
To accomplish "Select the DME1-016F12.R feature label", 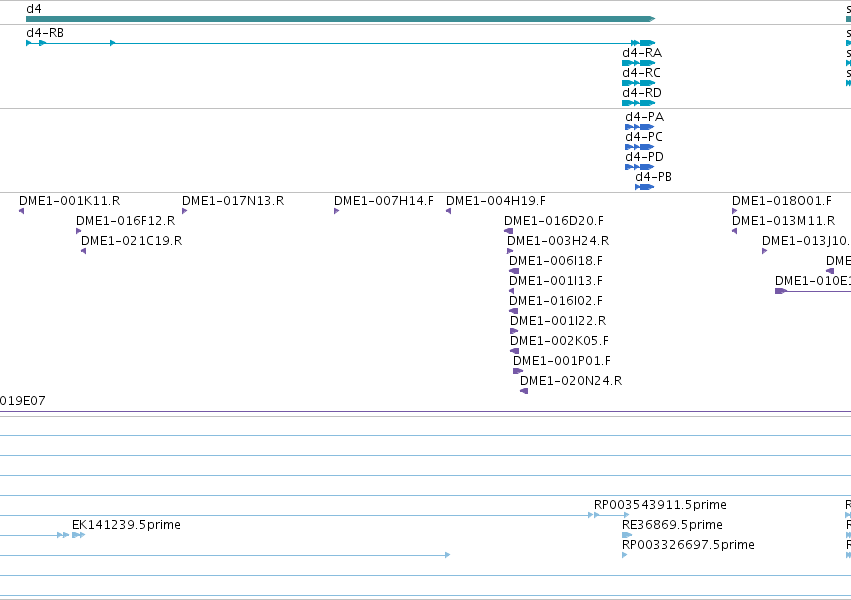I will tap(125, 221).
